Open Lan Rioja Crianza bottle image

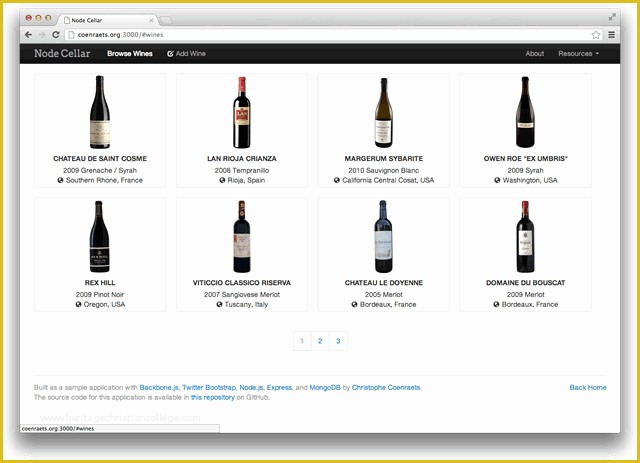pyautogui.click(x=242, y=112)
